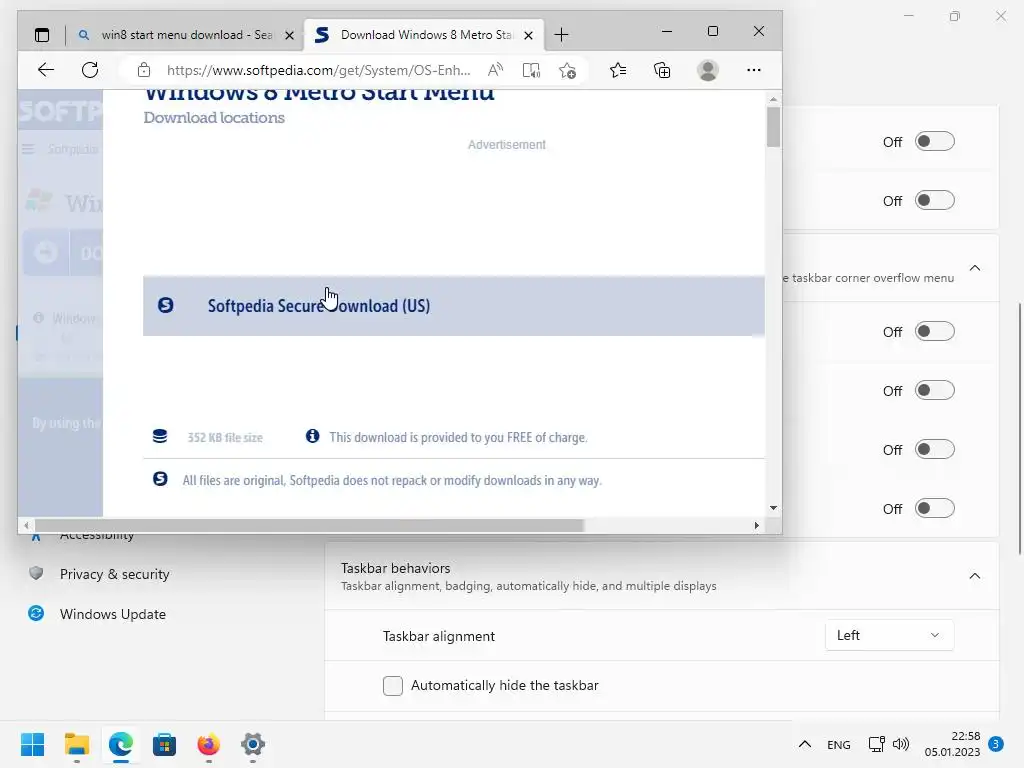
Task: Open Microsoft Store from taskbar
Action: 165,744
